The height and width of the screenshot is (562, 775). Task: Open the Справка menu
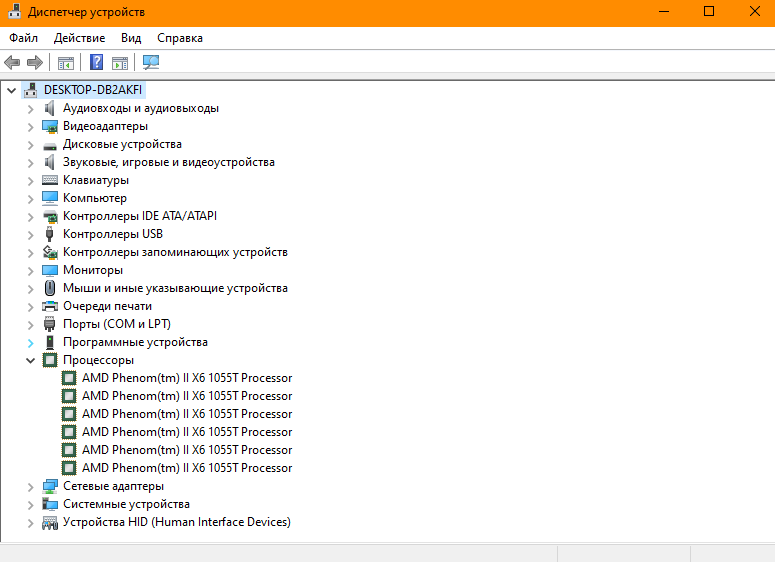click(x=180, y=38)
